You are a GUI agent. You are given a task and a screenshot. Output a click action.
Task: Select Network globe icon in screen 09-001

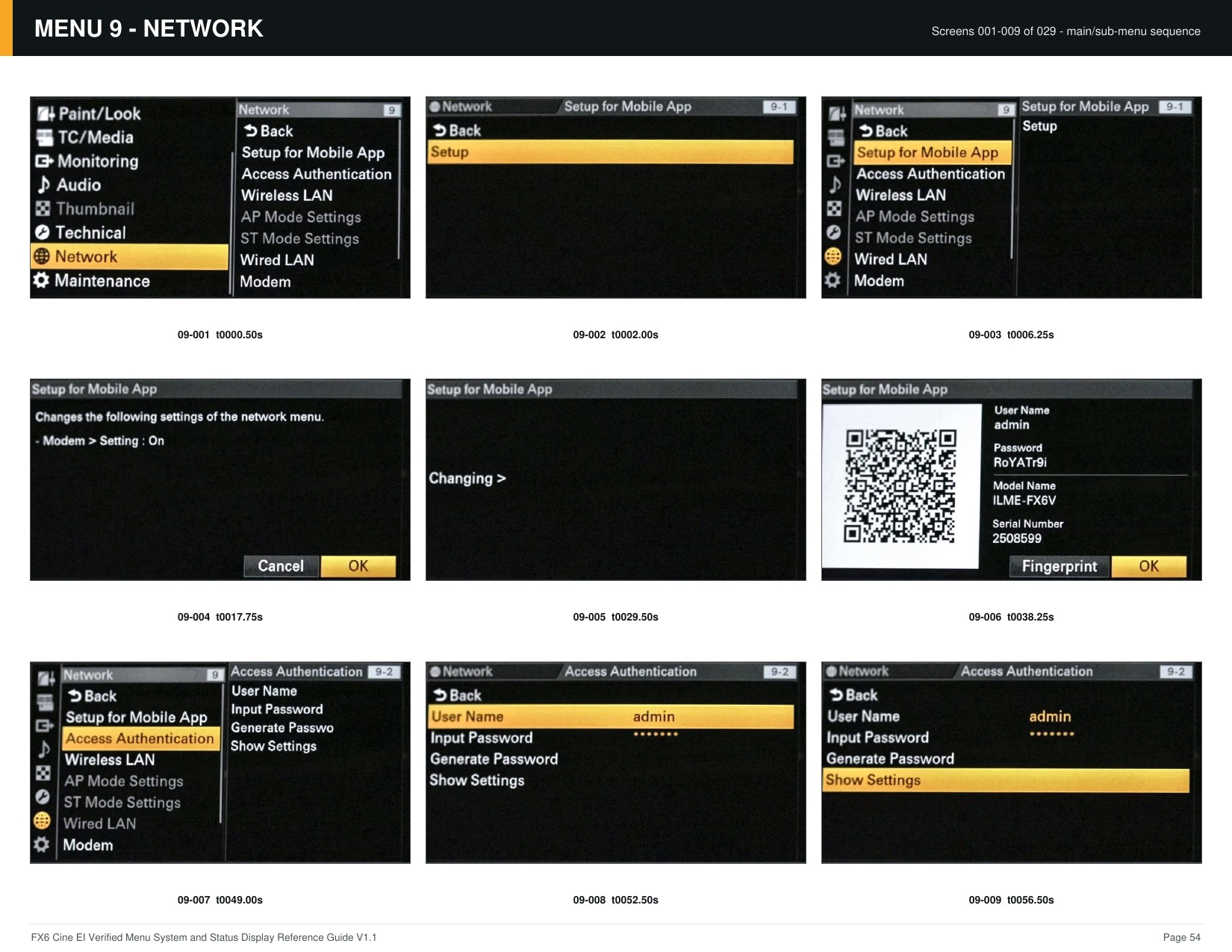42,257
